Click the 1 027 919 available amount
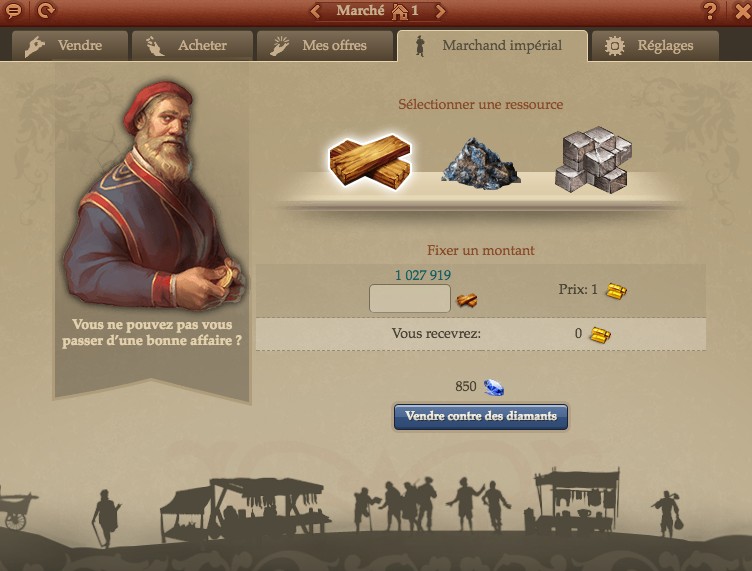 423,275
